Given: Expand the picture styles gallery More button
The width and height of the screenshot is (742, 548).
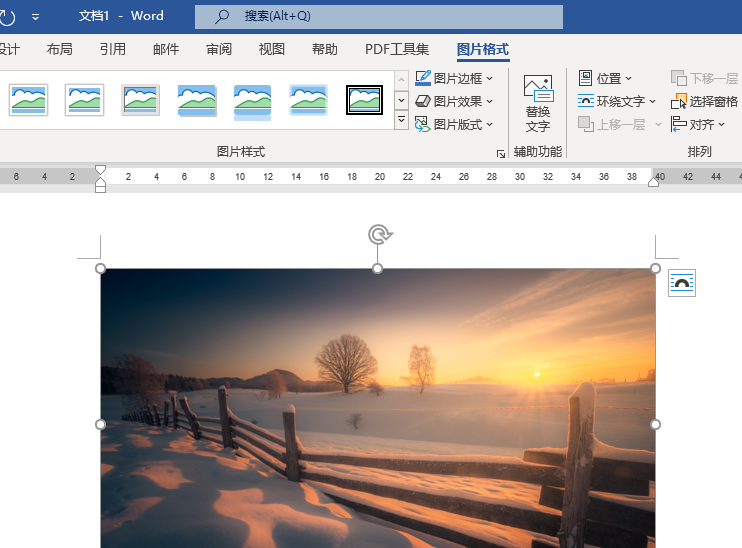Looking at the screenshot, I should click(x=401, y=119).
